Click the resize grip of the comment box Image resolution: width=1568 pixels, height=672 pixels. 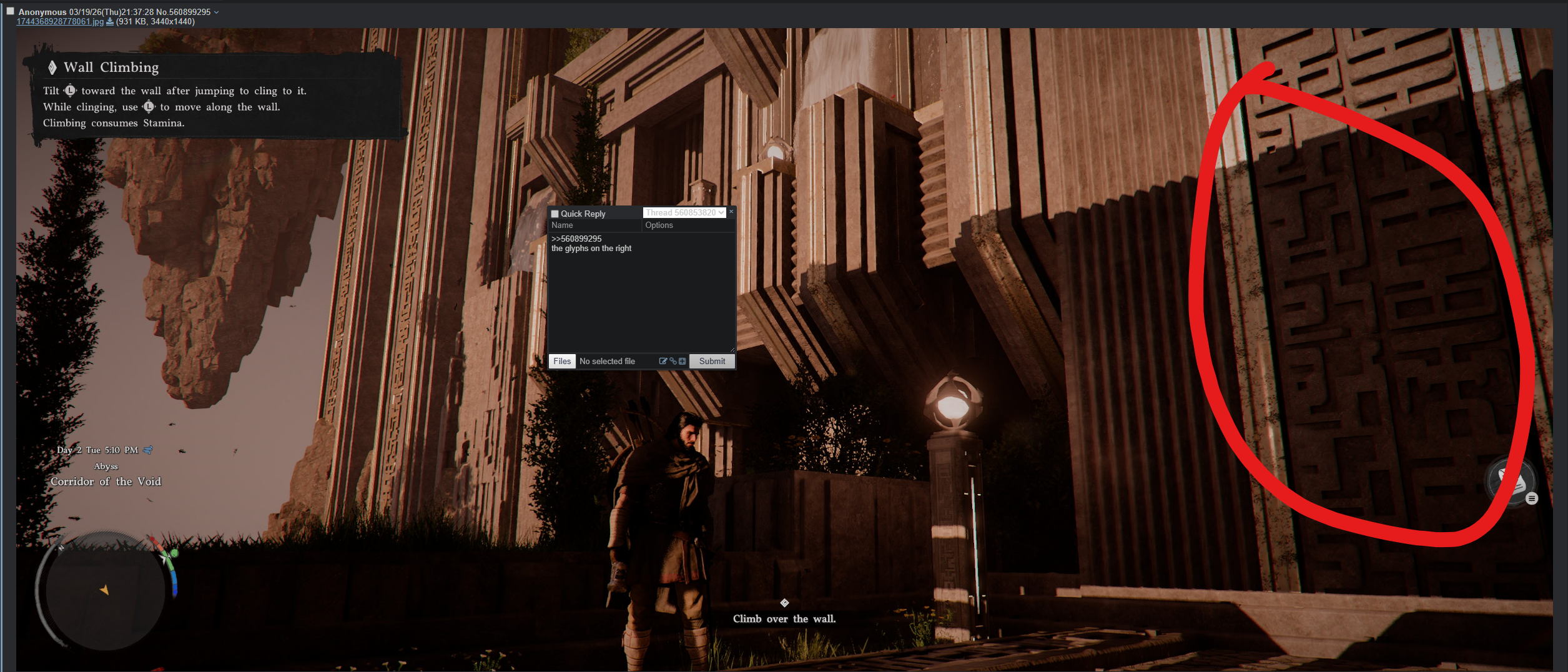point(732,350)
